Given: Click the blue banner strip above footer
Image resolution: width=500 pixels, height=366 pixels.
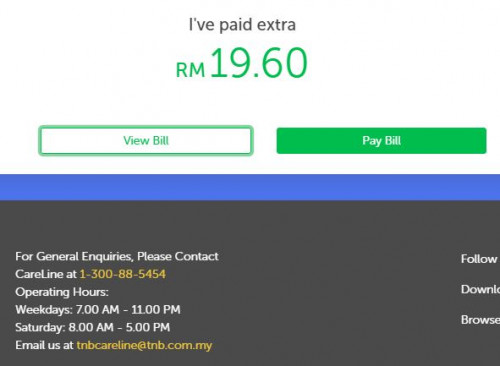Looking at the screenshot, I should click(x=250, y=187).
